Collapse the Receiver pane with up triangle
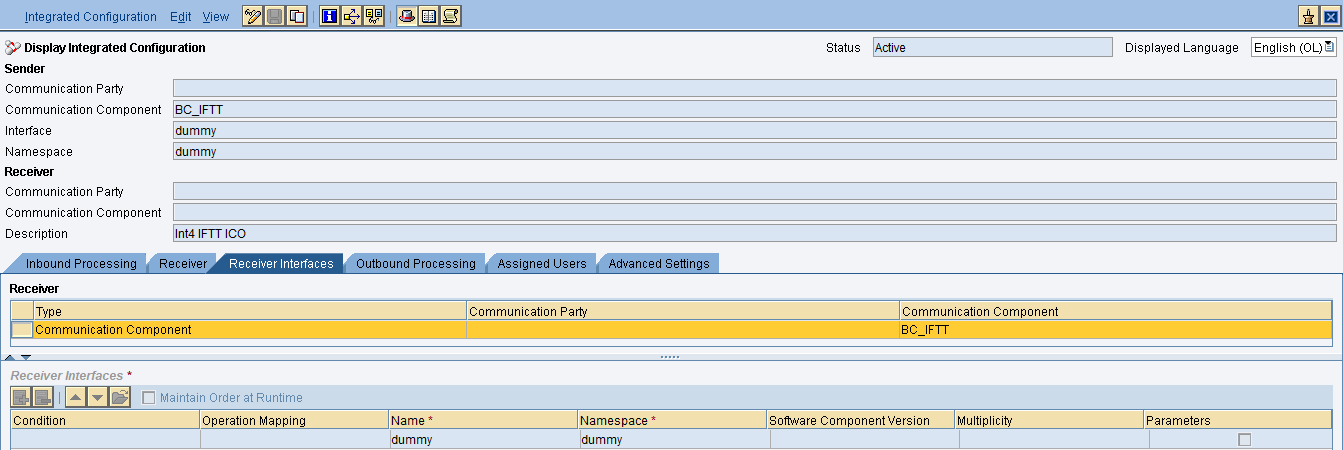 coord(11,357)
